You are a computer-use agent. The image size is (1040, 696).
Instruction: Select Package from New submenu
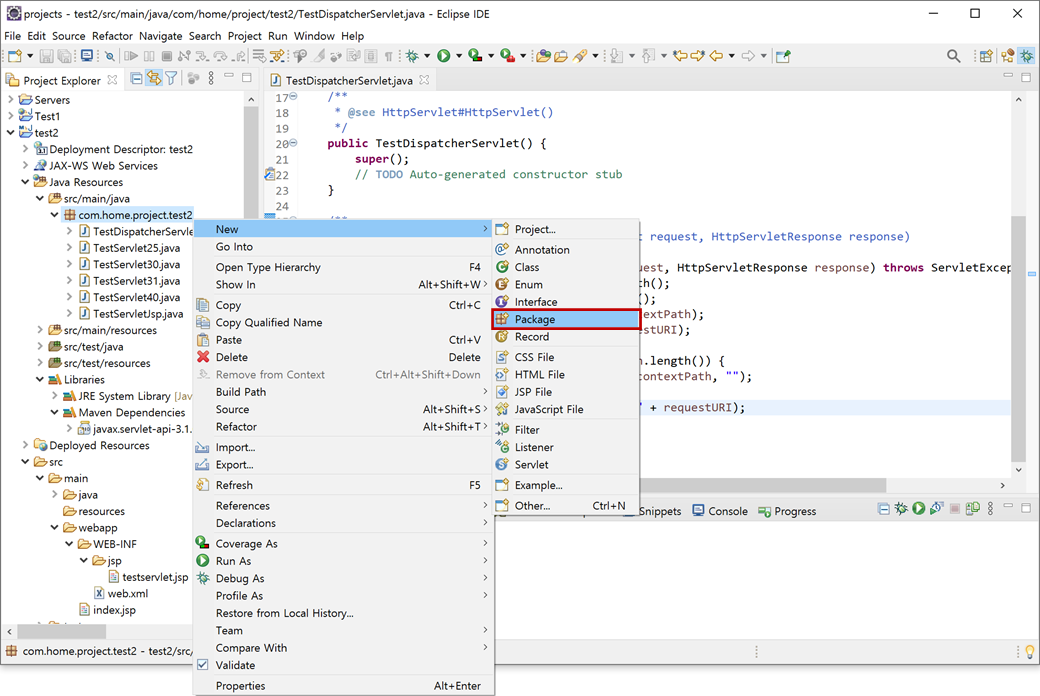tap(566, 319)
